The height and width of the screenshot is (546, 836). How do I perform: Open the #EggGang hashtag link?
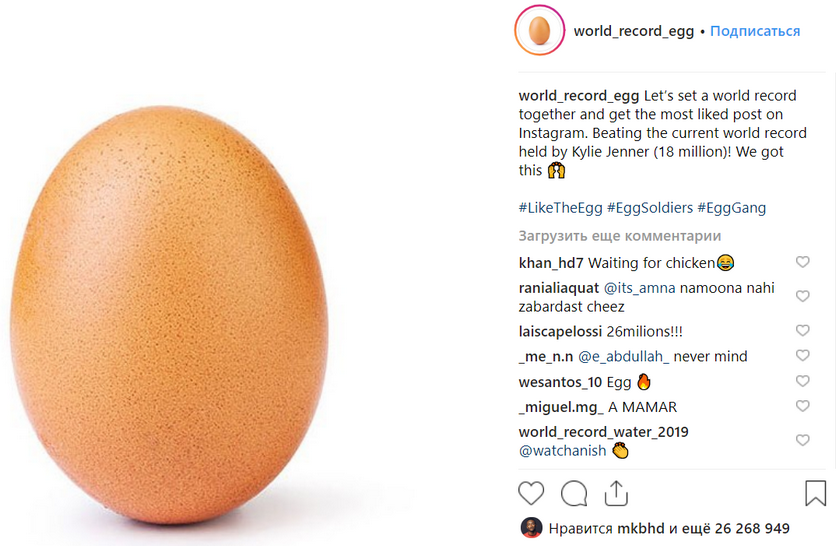(x=732, y=208)
